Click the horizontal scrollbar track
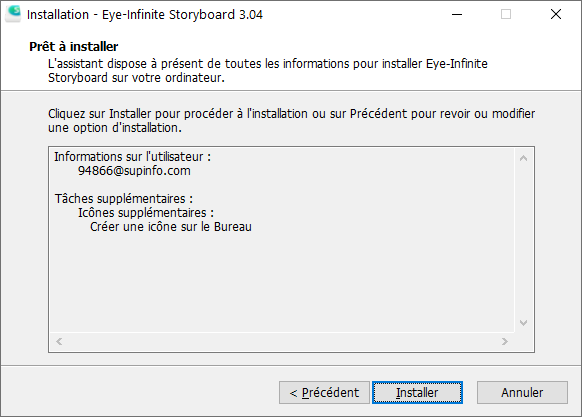Screen dimensions: 582x417 282,341
